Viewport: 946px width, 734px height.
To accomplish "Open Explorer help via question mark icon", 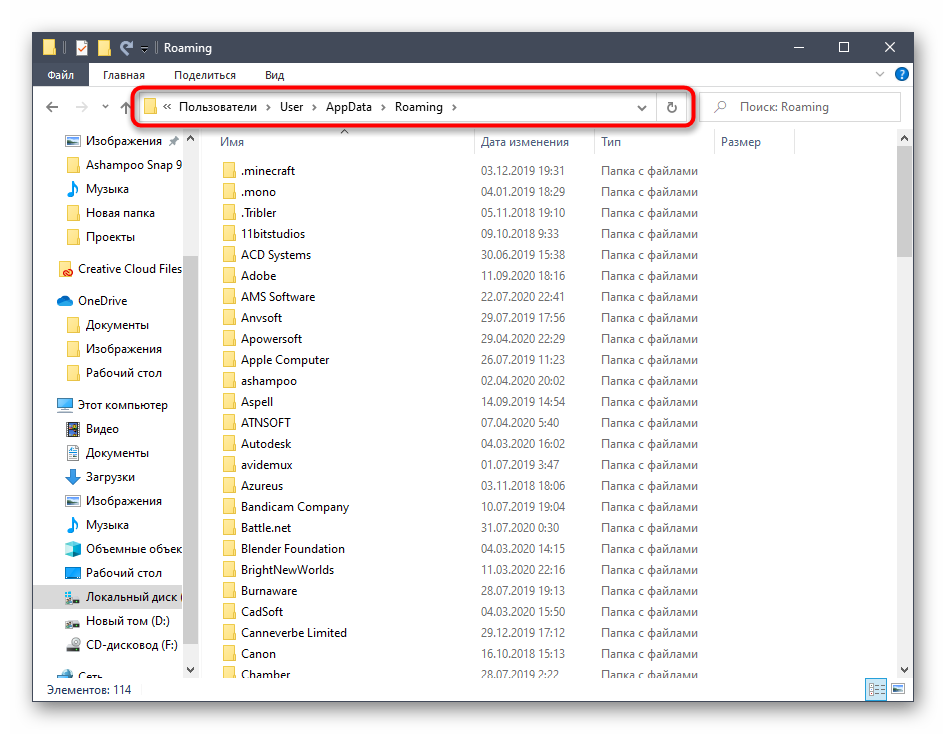I will click(x=901, y=74).
